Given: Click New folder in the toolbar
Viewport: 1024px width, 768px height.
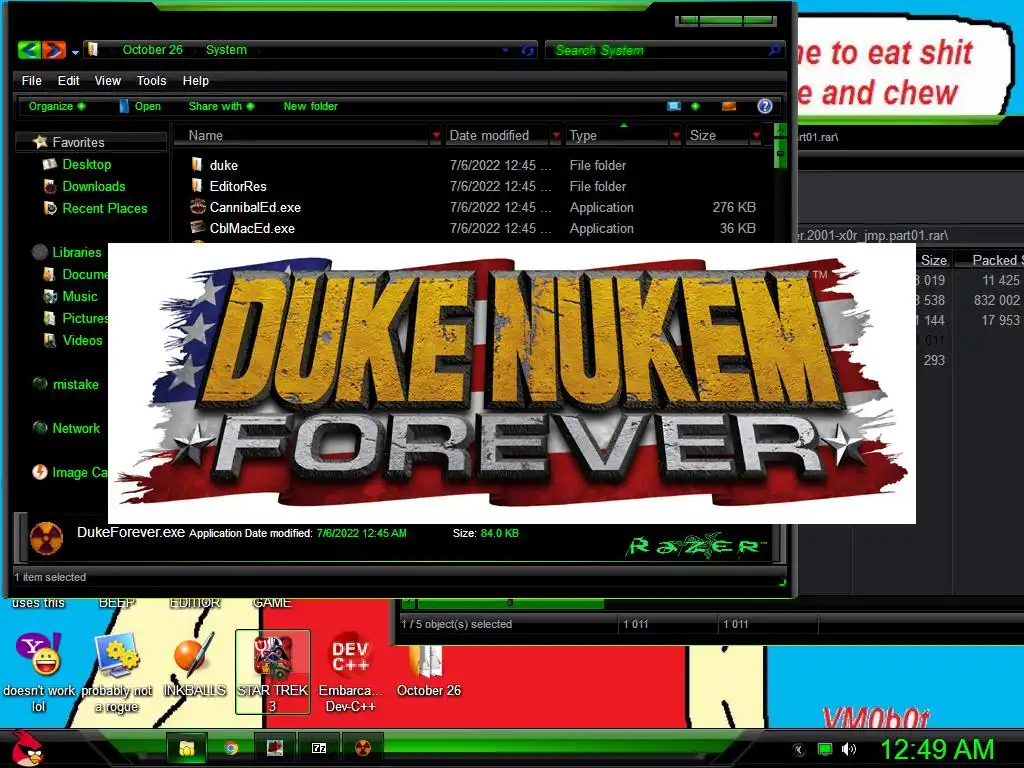Looking at the screenshot, I should click(310, 106).
